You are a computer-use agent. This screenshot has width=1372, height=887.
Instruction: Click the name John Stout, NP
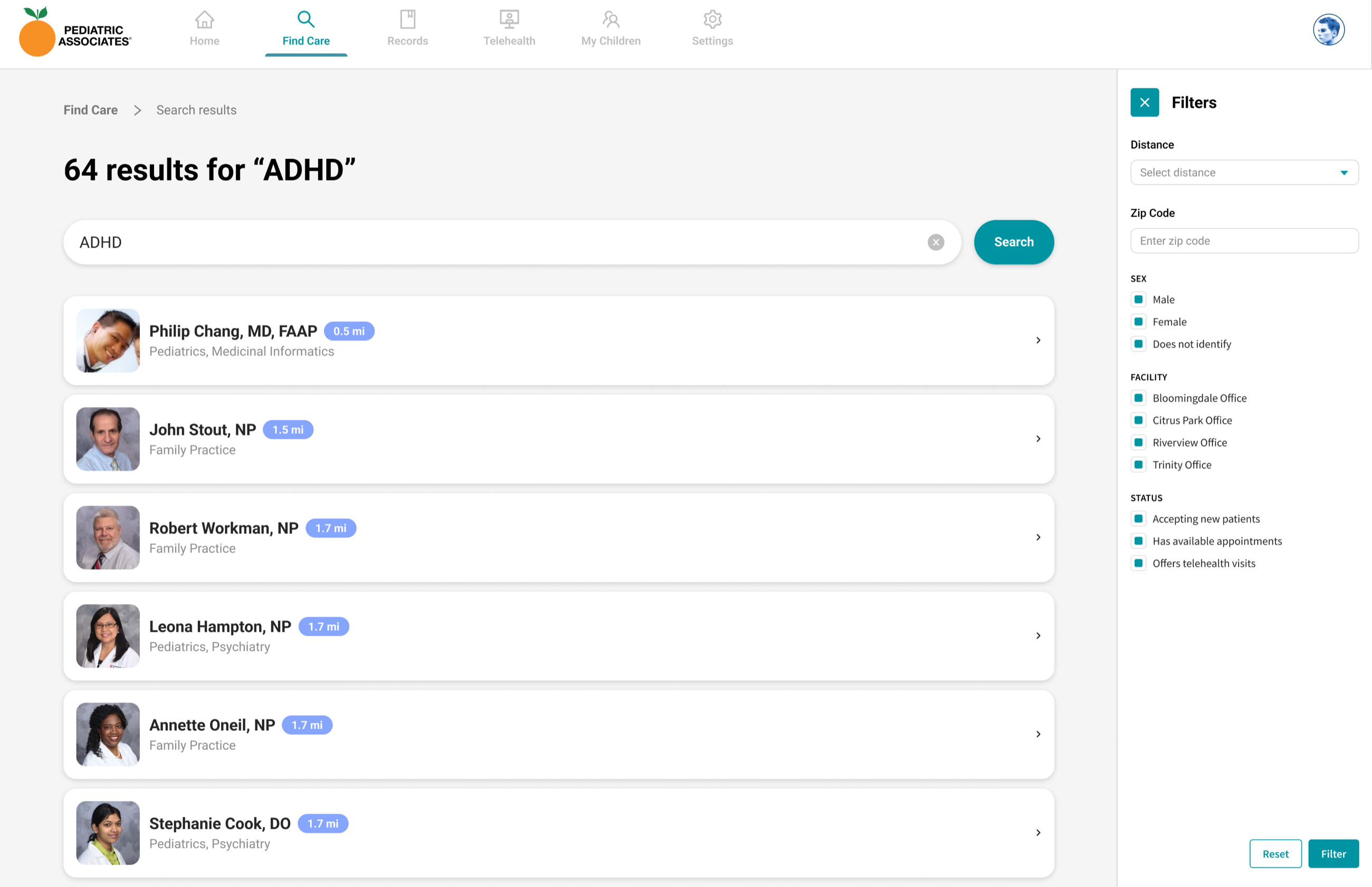[x=203, y=430]
